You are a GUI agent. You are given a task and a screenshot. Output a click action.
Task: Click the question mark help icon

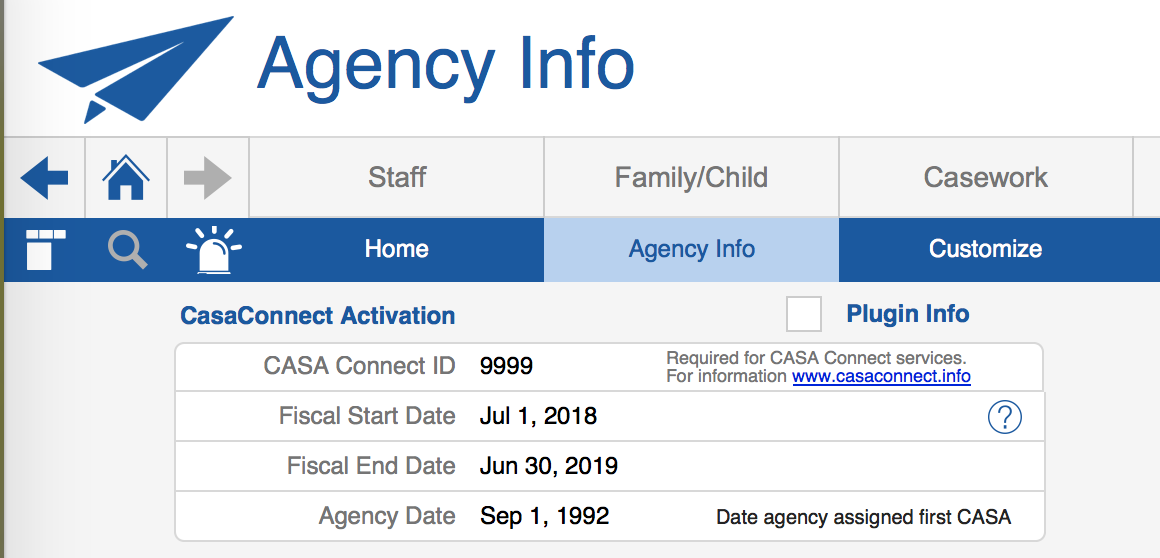click(x=1004, y=417)
